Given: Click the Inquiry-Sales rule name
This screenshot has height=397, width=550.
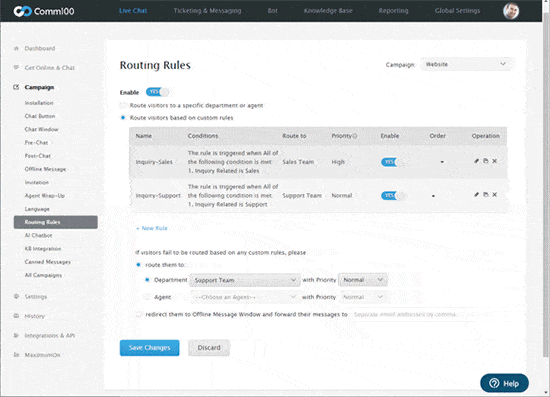Looking at the screenshot, I should (154, 162).
